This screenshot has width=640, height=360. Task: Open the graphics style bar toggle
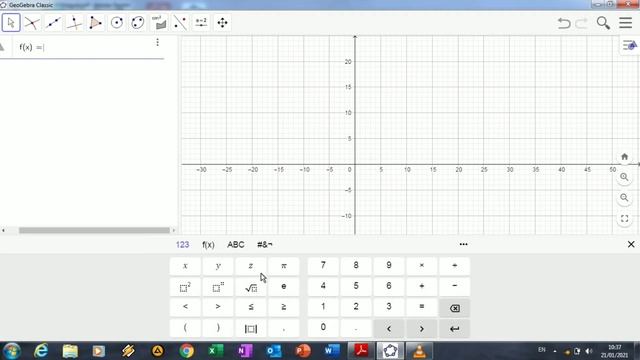[x=630, y=45]
